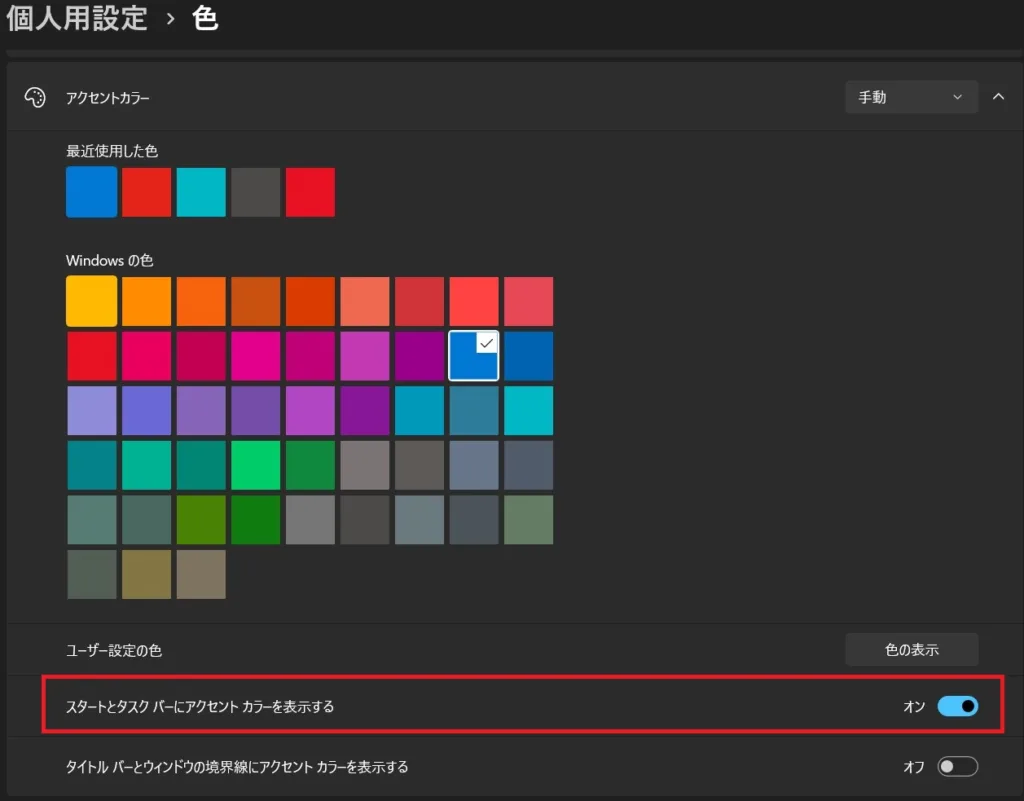1024x801 pixels.
Task: Pick the purple swatch left of the selected blue
Action: click(420, 356)
